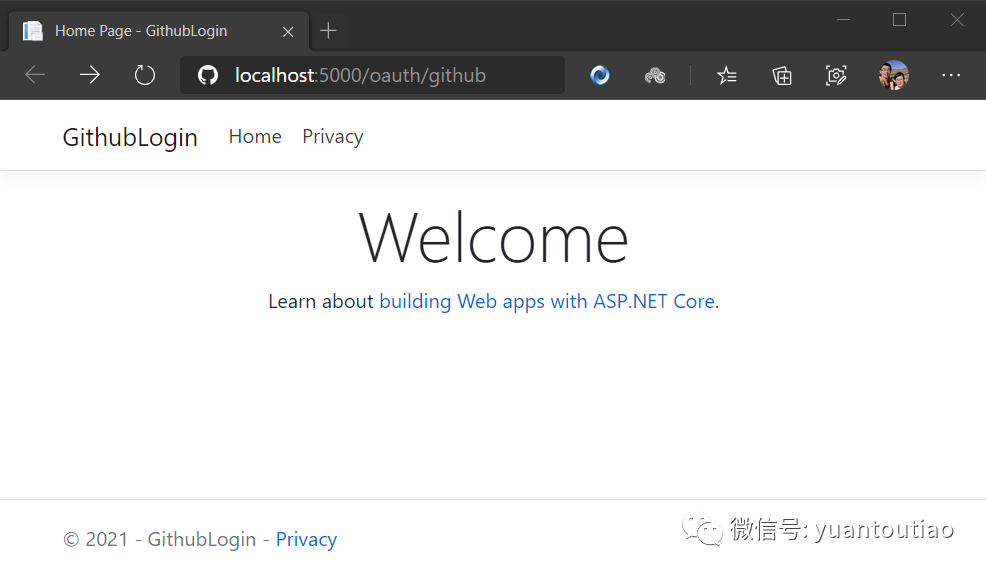Screen dimensions: 986x574
Task: Go forward with the forward arrow
Action: click(x=90, y=75)
